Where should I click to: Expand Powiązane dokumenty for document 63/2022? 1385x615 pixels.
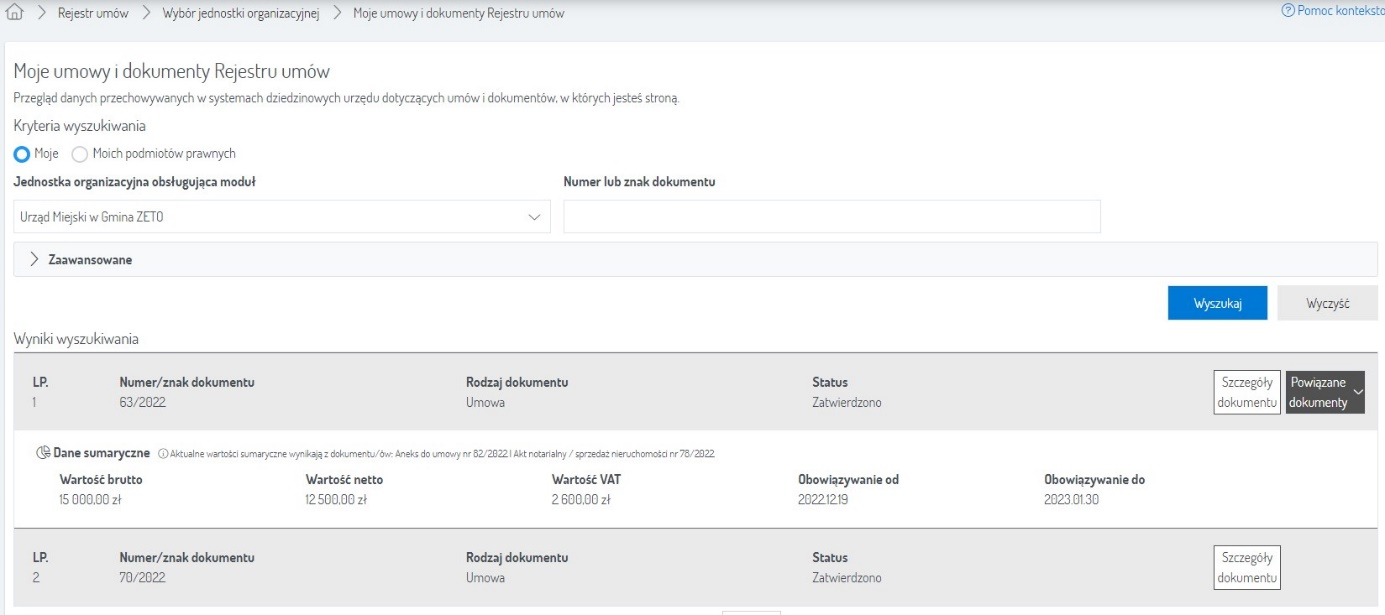point(1324,392)
